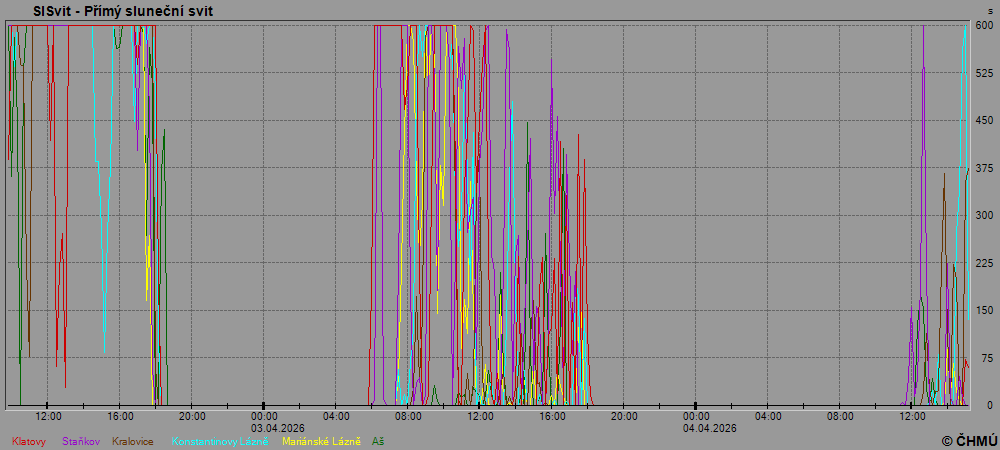The image size is (1000, 450).
Task: Click the chart title SISvit - Přímý sluneční svit
Action: coord(123,11)
